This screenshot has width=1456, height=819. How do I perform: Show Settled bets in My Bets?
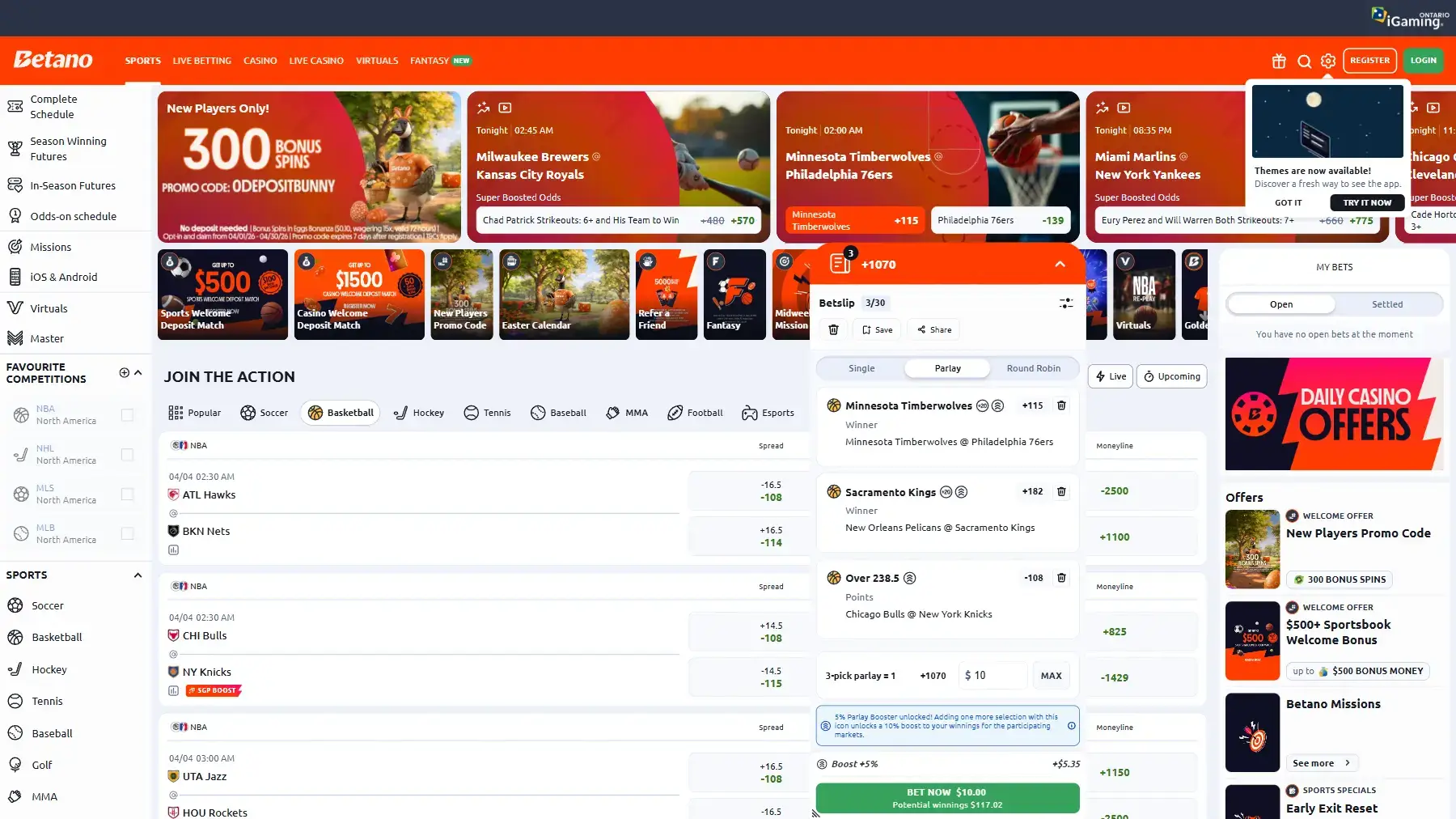(1387, 304)
